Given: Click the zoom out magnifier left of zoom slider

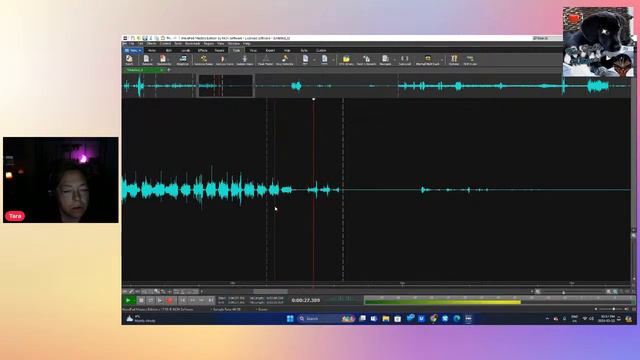Looking at the screenshot, I should [538, 291].
